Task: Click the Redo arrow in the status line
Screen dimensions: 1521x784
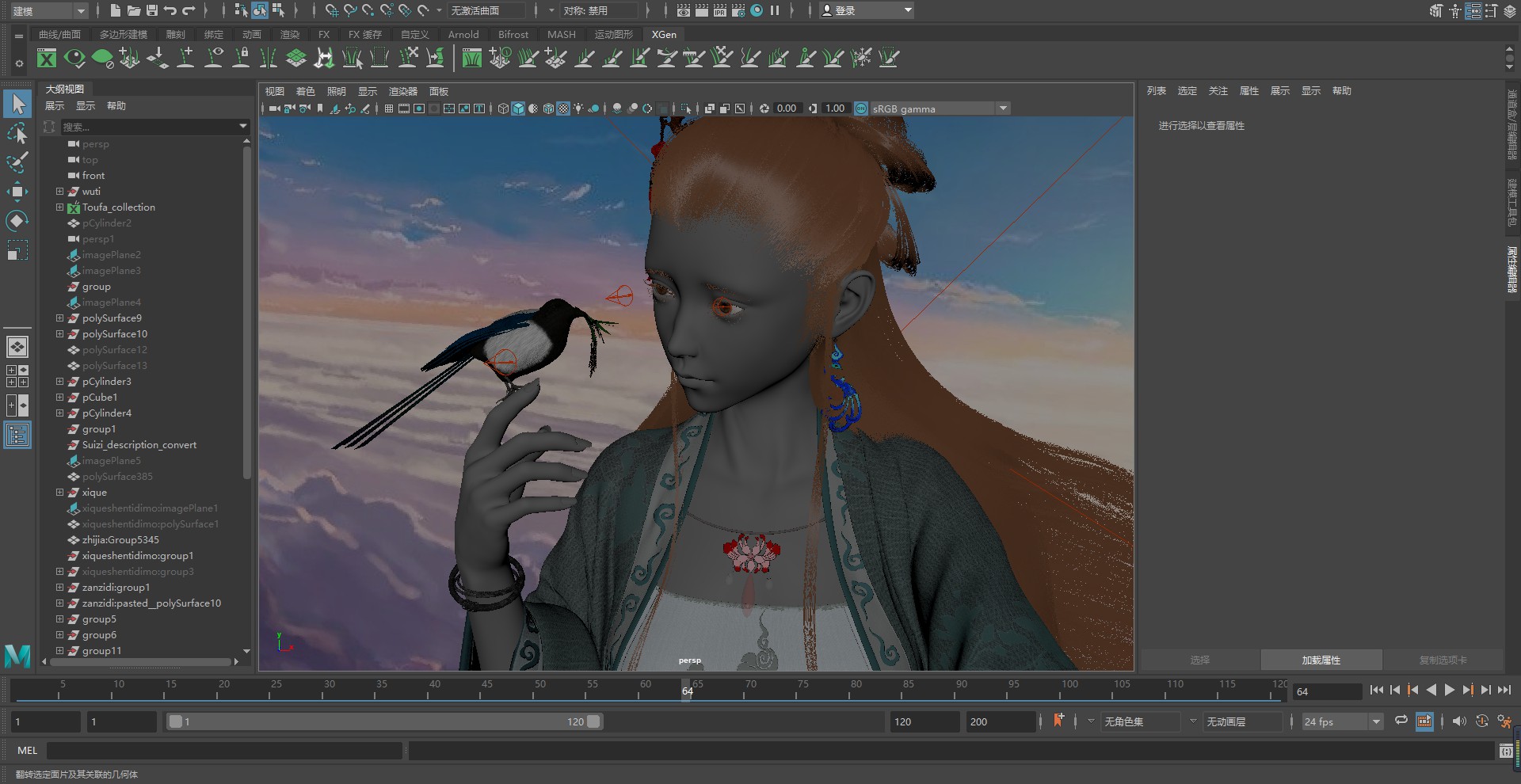Action: click(189, 10)
